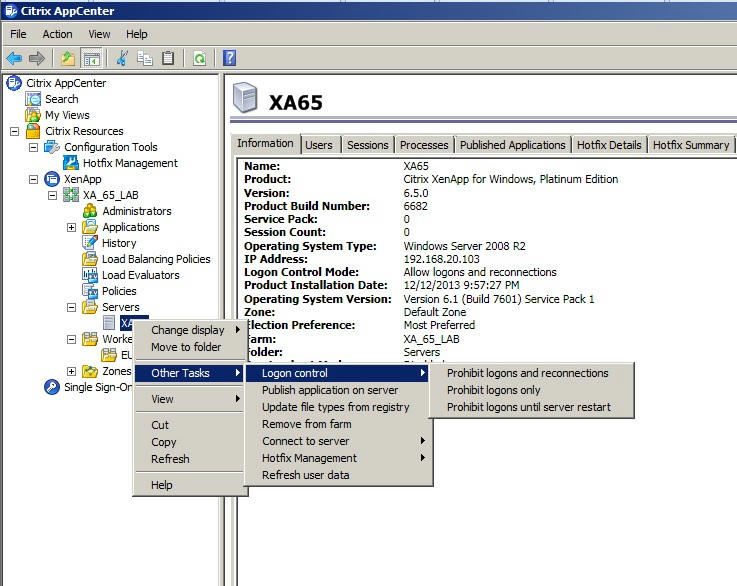Image resolution: width=737 pixels, height=586 pixels.
Task: Switch to the Users tab
Action: 319,145
